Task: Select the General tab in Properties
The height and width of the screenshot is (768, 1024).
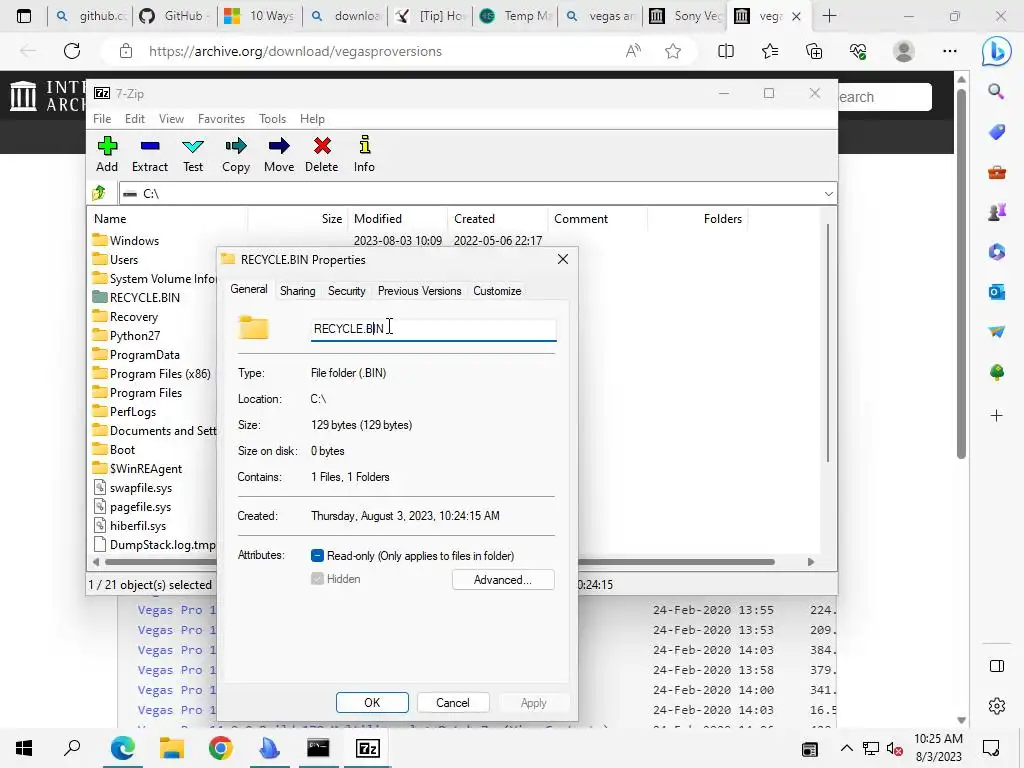Action: [x=249, y=289]
